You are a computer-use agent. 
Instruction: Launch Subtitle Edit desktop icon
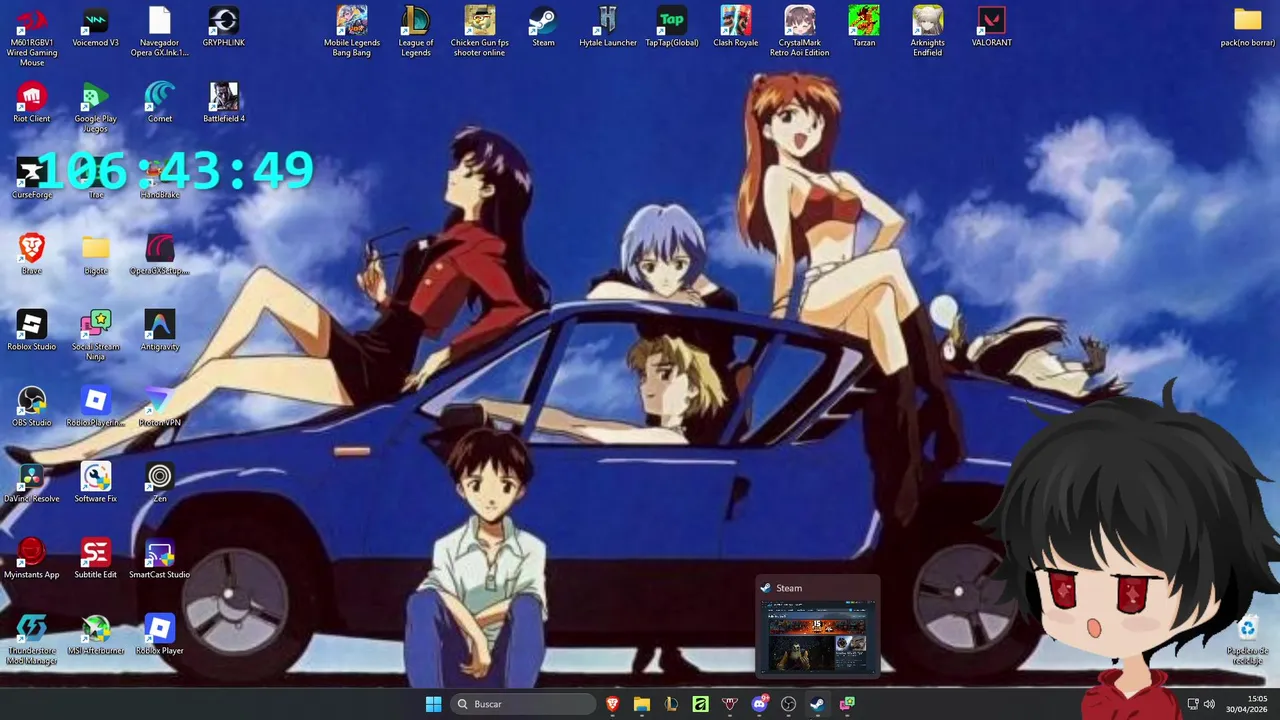(x=96, y=560)
